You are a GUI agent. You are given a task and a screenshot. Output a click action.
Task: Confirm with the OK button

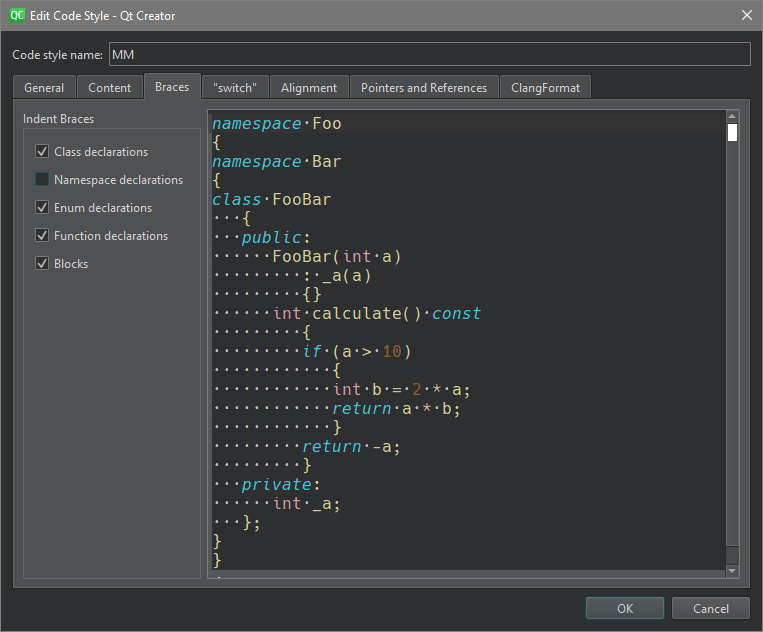click(x=625, y=608)
